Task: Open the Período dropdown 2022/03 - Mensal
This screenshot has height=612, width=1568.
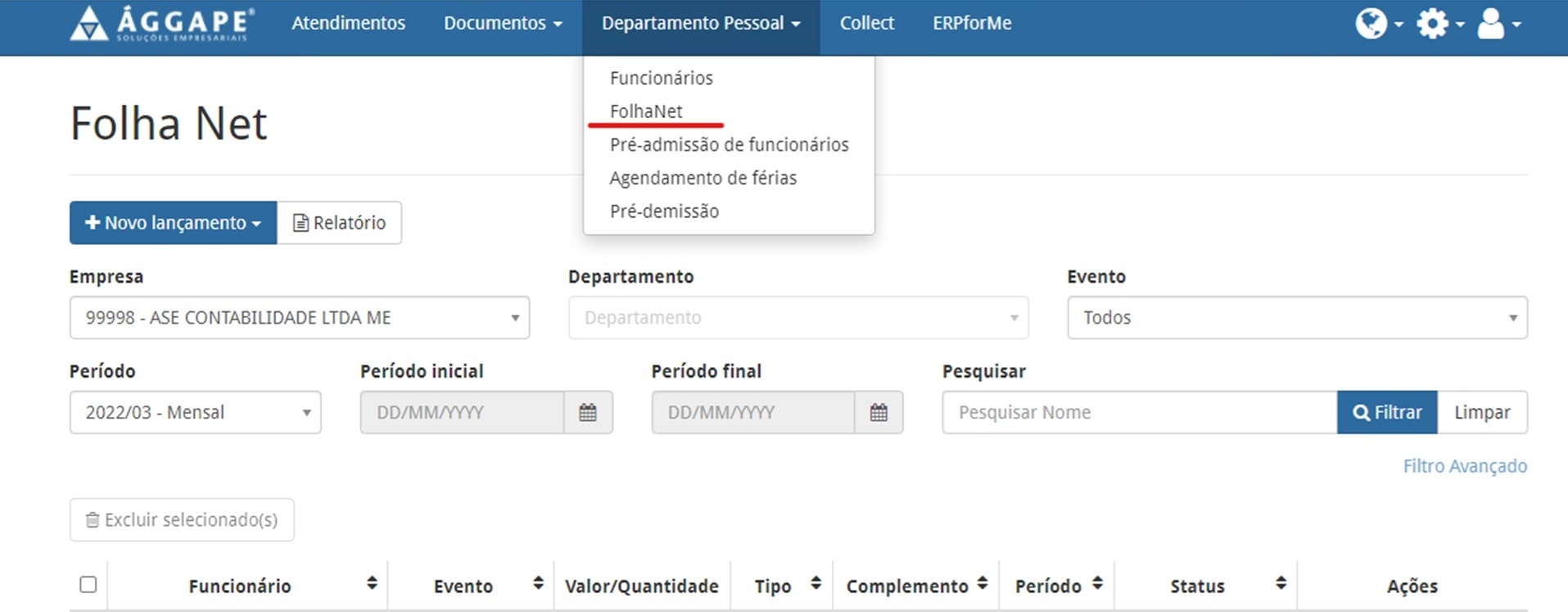Action: pyautogui.click(x=195, y=412)
